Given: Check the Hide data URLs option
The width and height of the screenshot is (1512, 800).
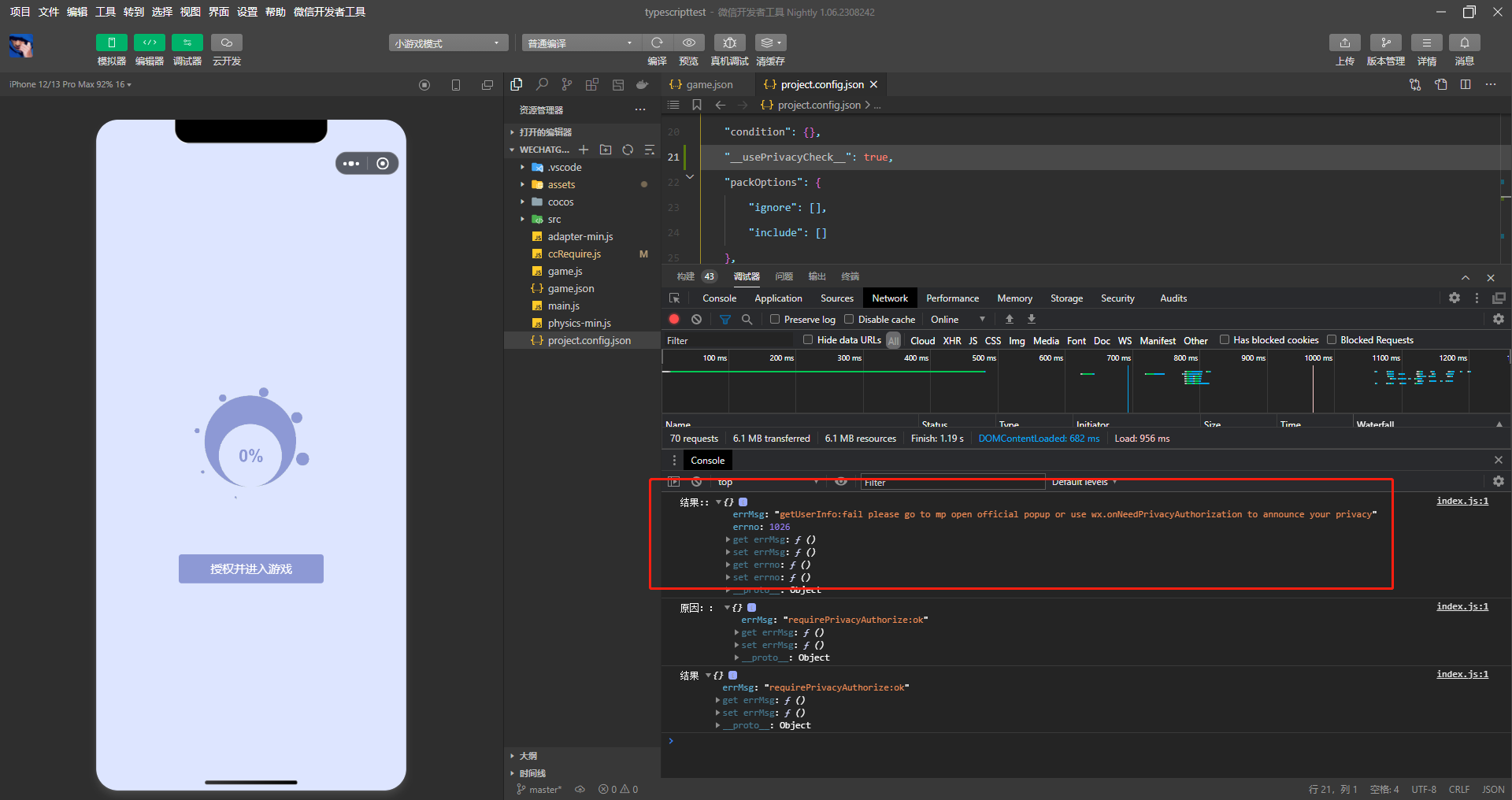Looking at the screenshot, I should (808, 339).
